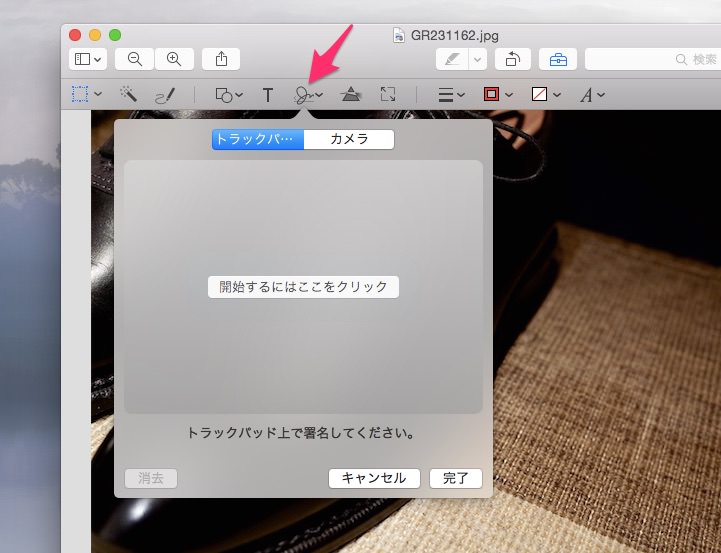Viewport: 721px width, 553px height.
Task: Choose the rectangular selection tool
Action: pos(80,94)
